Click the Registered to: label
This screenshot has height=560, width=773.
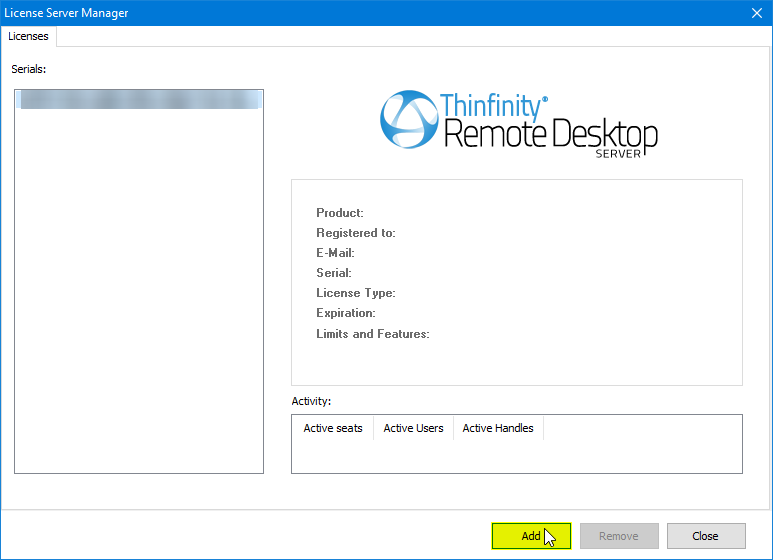coord(355,233)
